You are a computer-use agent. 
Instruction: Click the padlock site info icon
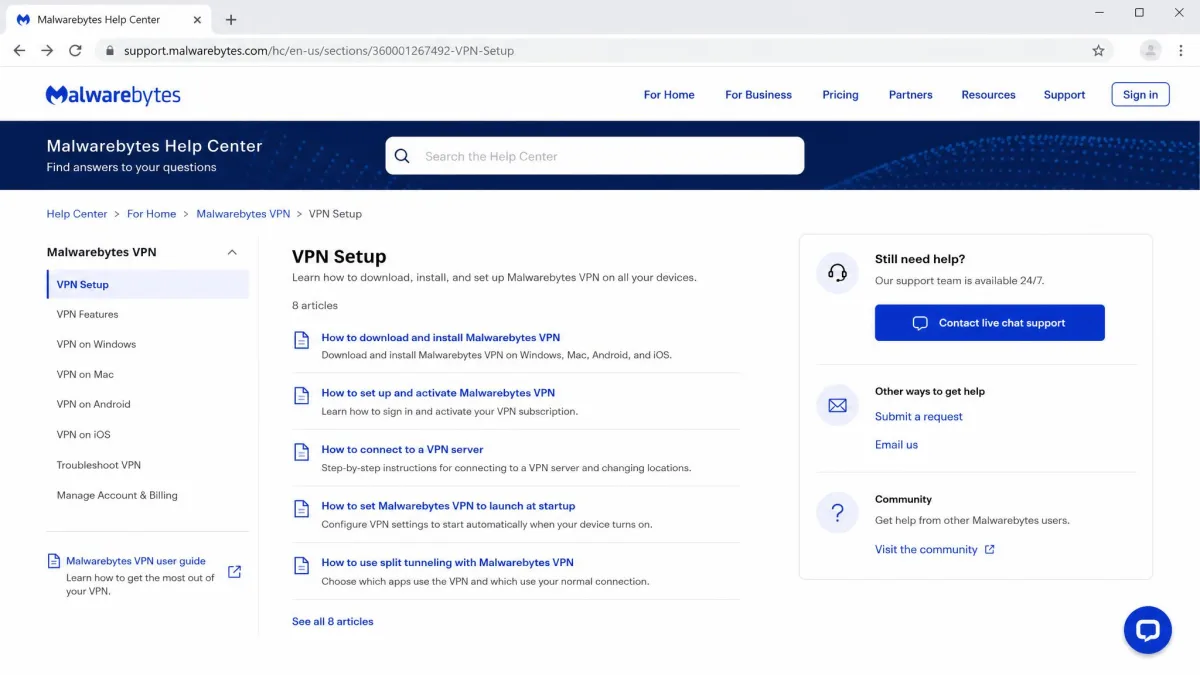click(x=109, y=50)
